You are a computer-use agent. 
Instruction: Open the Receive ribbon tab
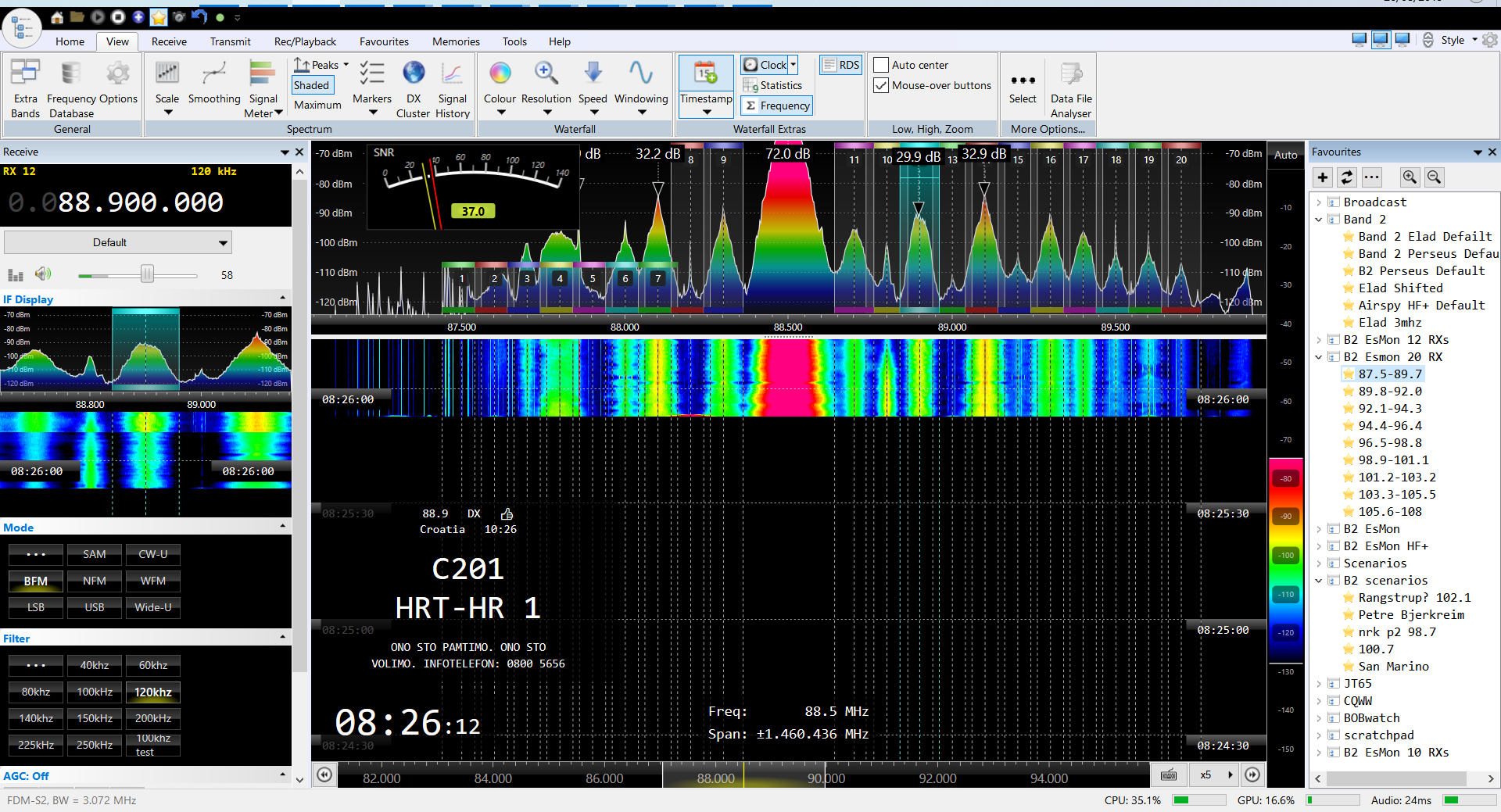tap(169, 41)
